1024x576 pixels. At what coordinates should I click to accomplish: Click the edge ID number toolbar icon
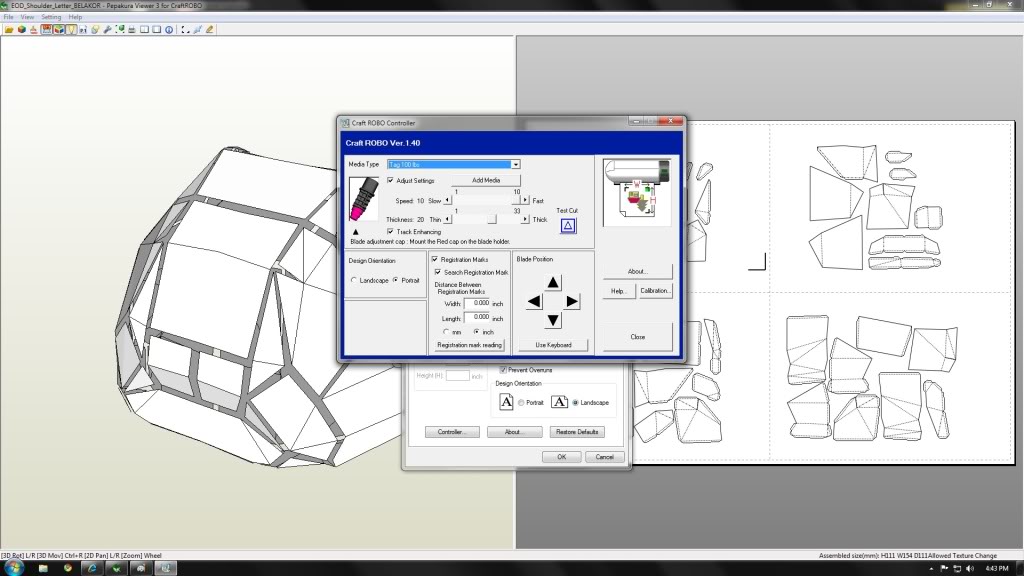[x=83, y=29]
